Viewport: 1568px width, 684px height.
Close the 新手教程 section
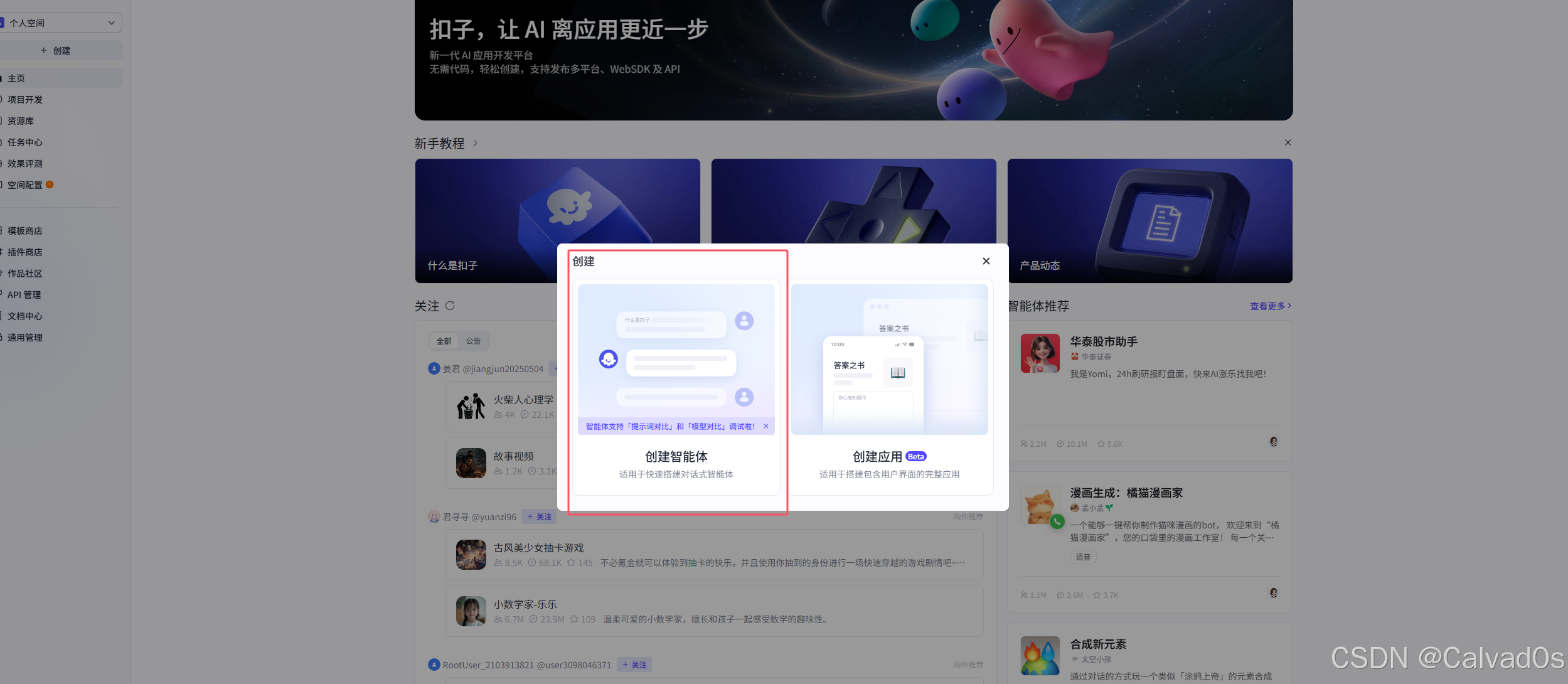1288,142
